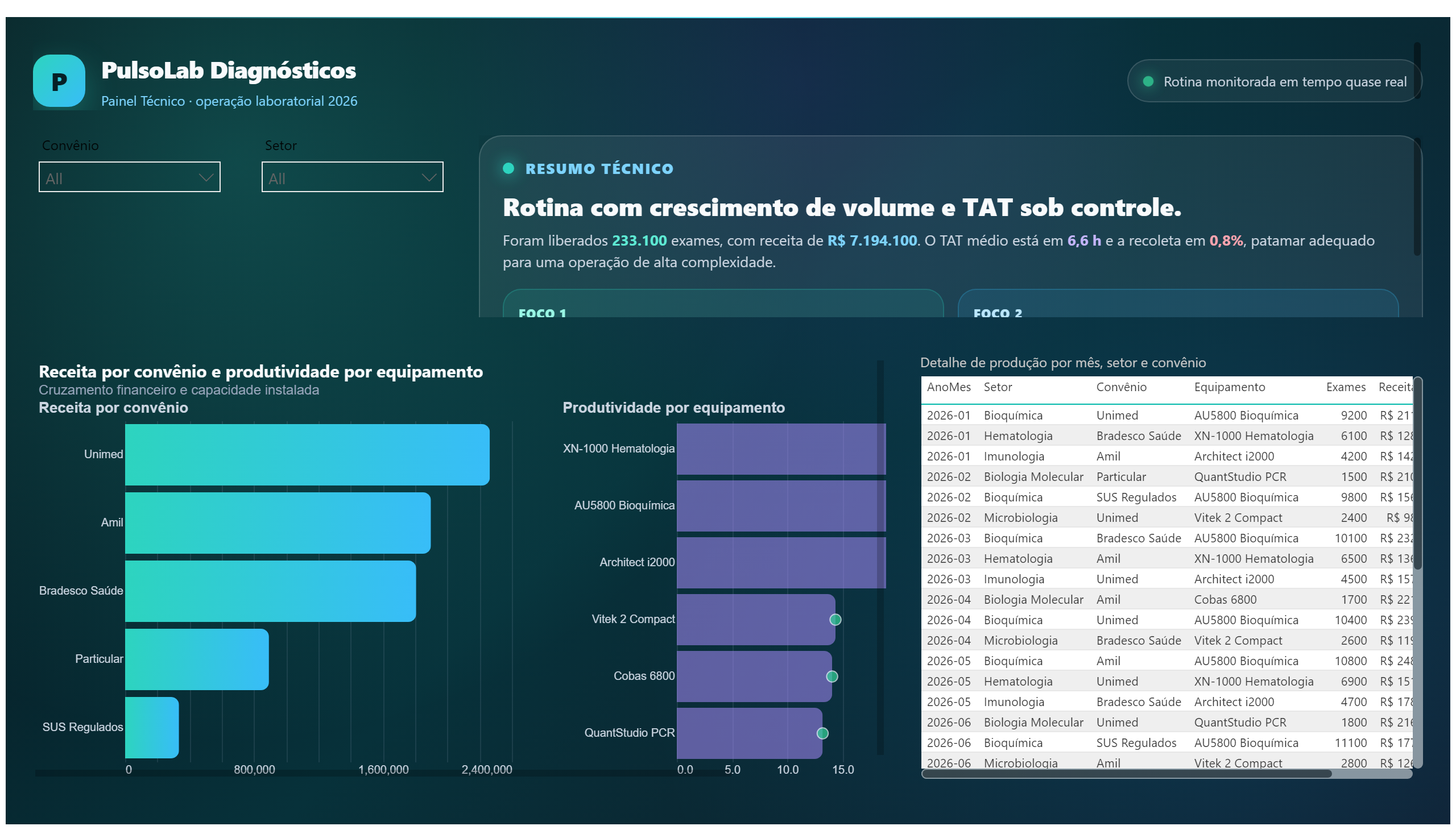Image resolution: width=1456 pixels, height=830 pixels.
Task: Click 'Particular' convênio cell in table
Action: pos(1120,476)
